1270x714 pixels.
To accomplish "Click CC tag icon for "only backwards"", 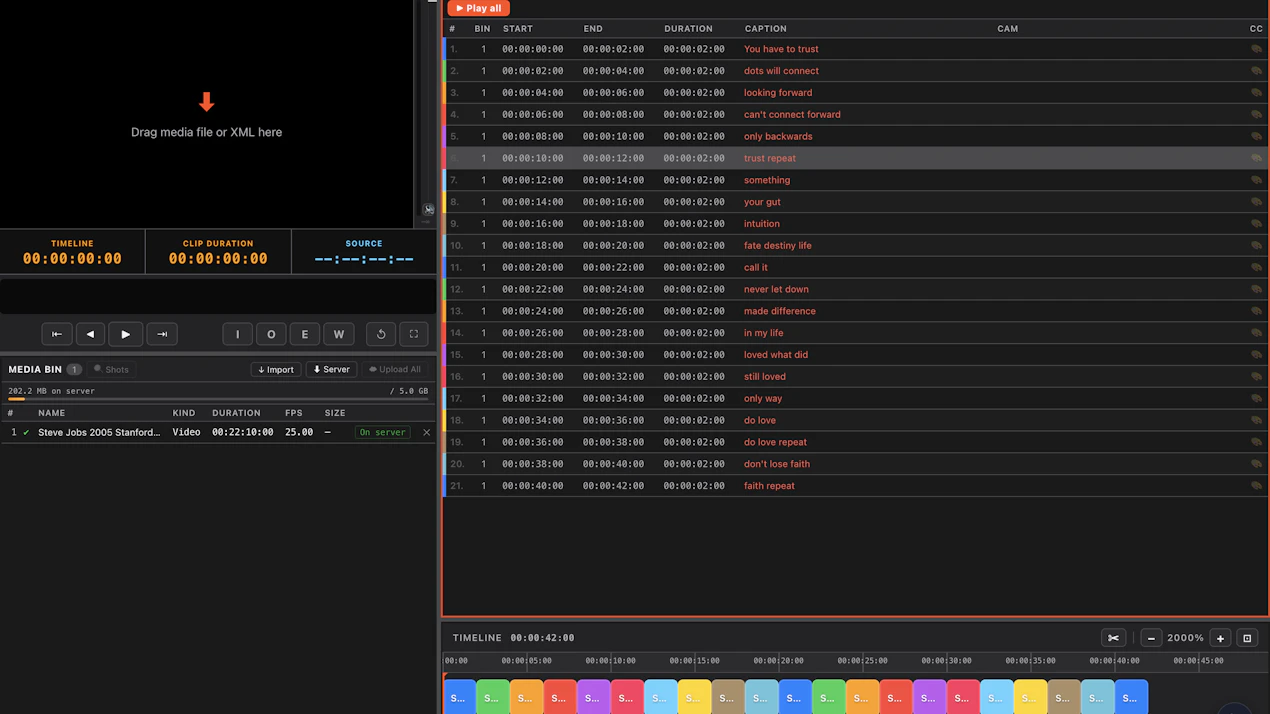I will coord(1256,136).
